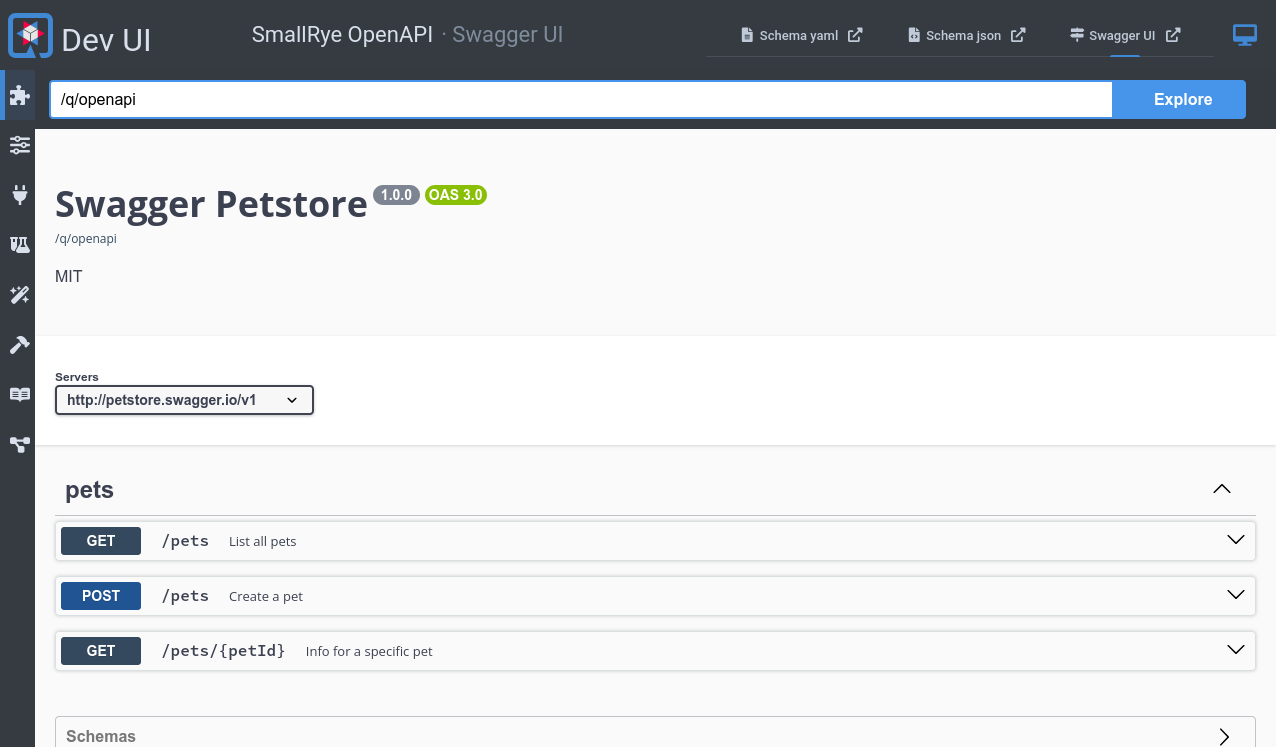
Task: Click the 'List all pets' description text
Action: pos(263,541)
